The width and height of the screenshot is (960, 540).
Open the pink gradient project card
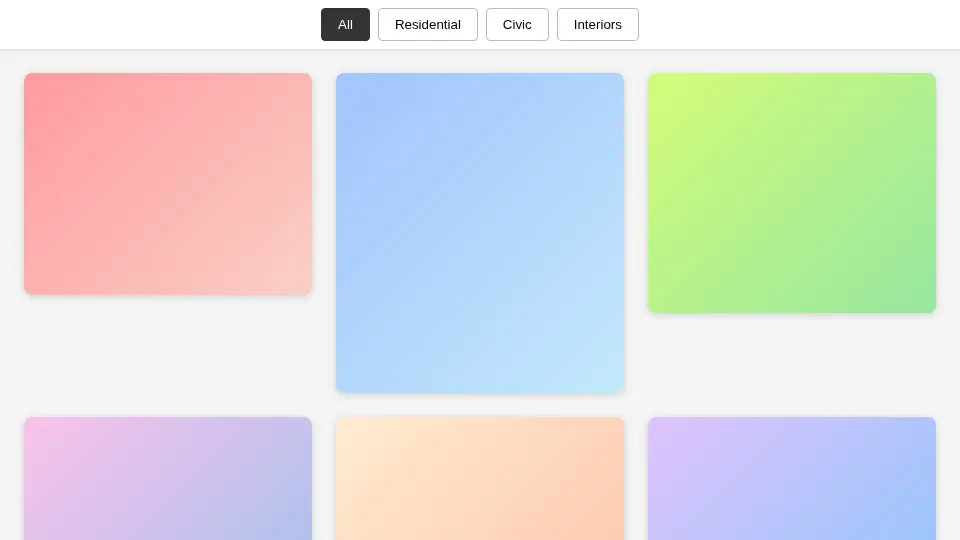pyautogui.click(x=168, y=184)
